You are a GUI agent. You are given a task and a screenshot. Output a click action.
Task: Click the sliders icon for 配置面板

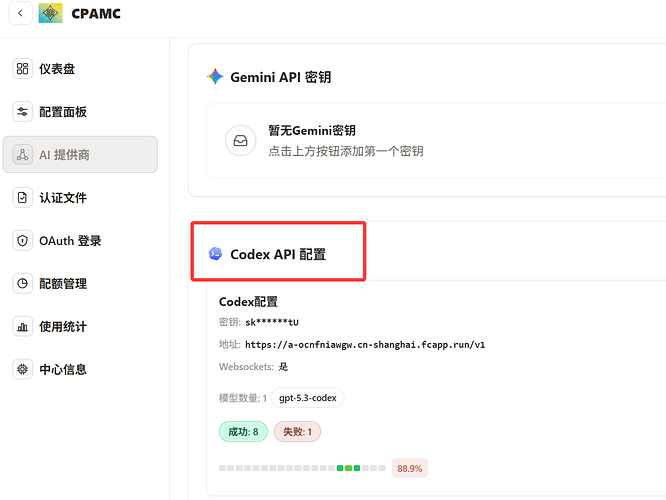pyautogui.click(x=23, y=112)
